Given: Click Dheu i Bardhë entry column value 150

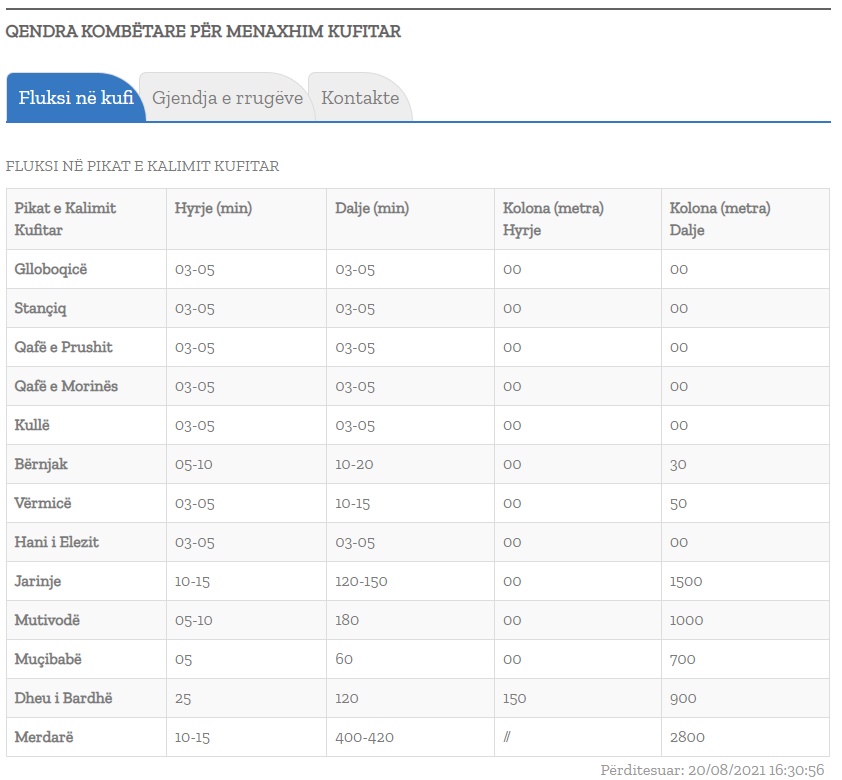Looking at the screenshot, I should coord(514,698).
